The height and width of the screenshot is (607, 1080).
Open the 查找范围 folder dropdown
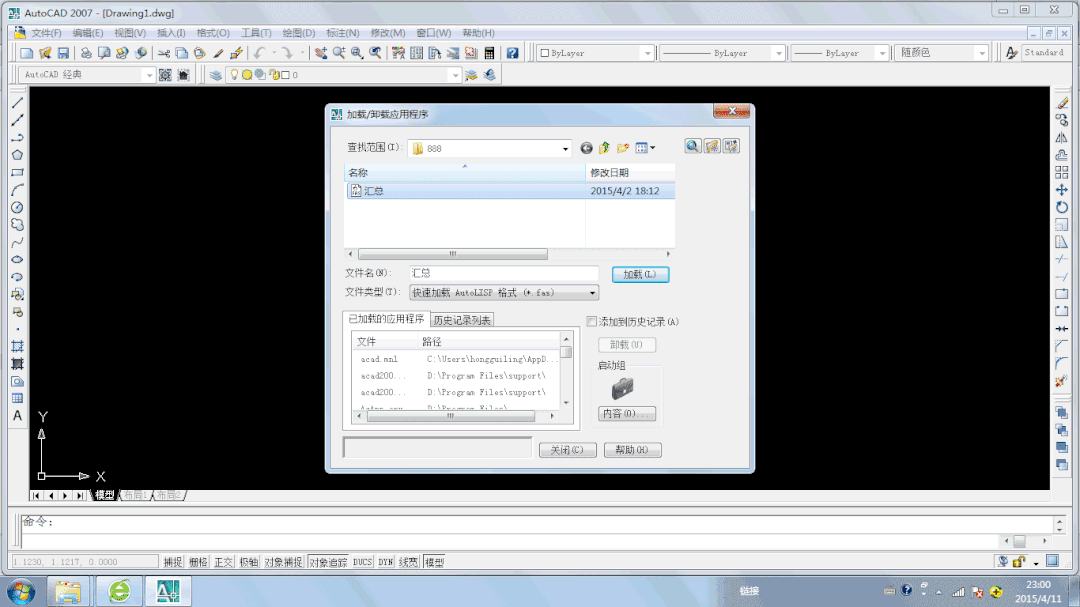565,149
